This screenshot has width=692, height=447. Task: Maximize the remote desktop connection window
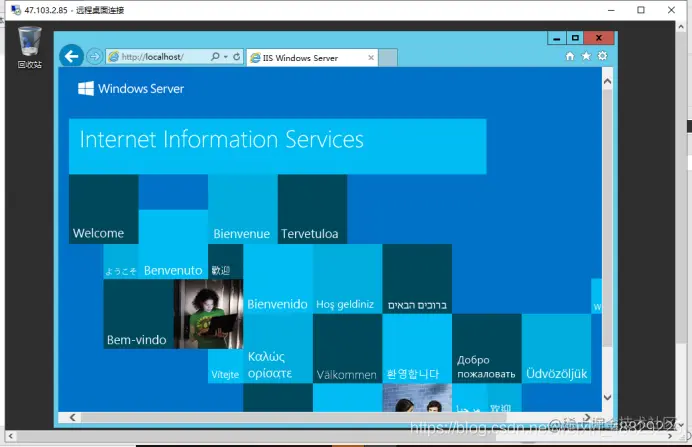[x=641, y=10]
